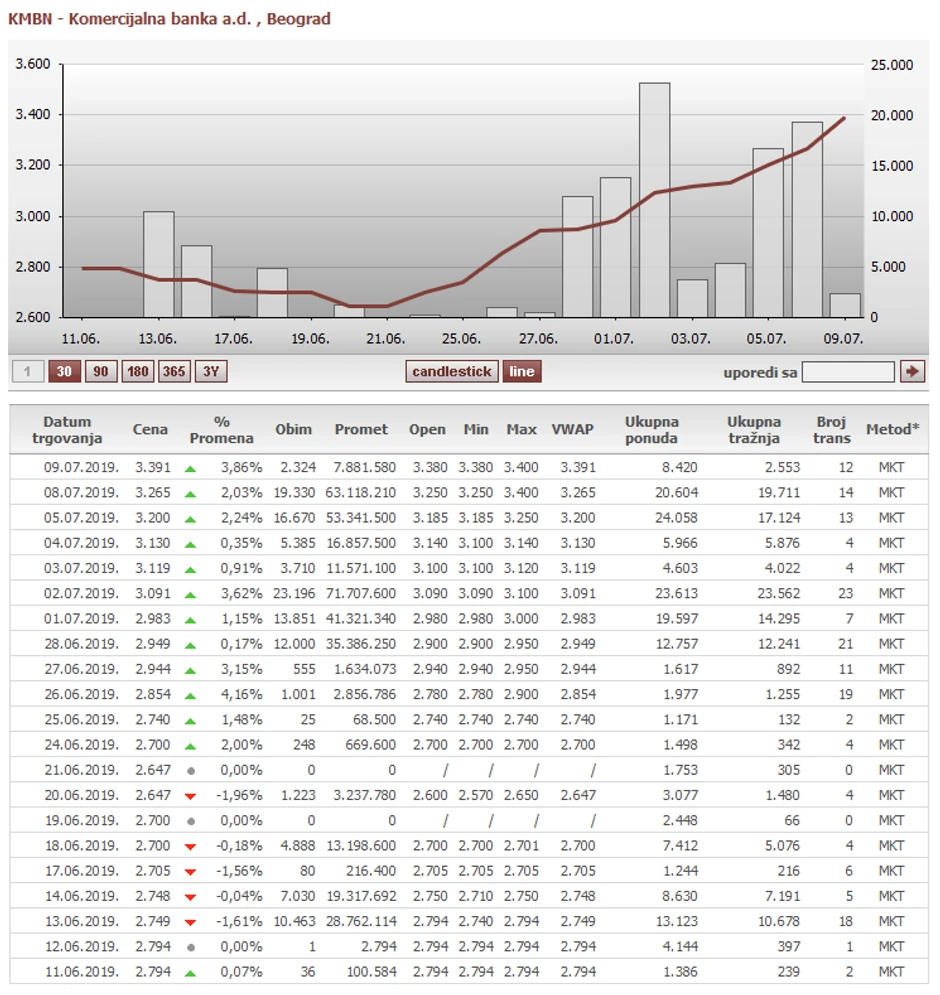Image resolution: width=940 pixels, height=995 pixels.
Task: Switch chart to 90 day period
Action: click(x=101, y=372)
